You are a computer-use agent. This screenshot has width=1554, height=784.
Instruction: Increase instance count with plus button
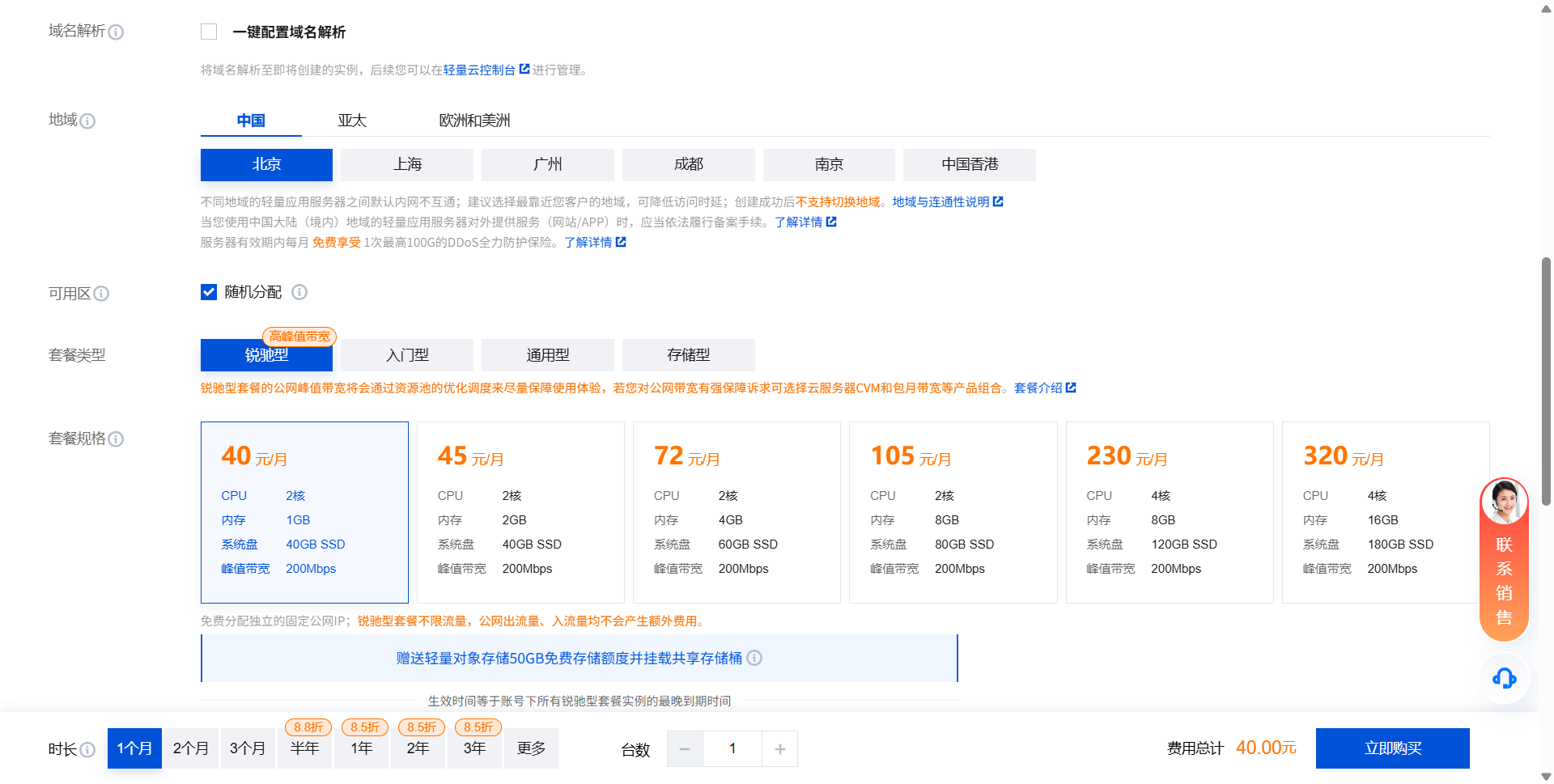click(779, 749)
